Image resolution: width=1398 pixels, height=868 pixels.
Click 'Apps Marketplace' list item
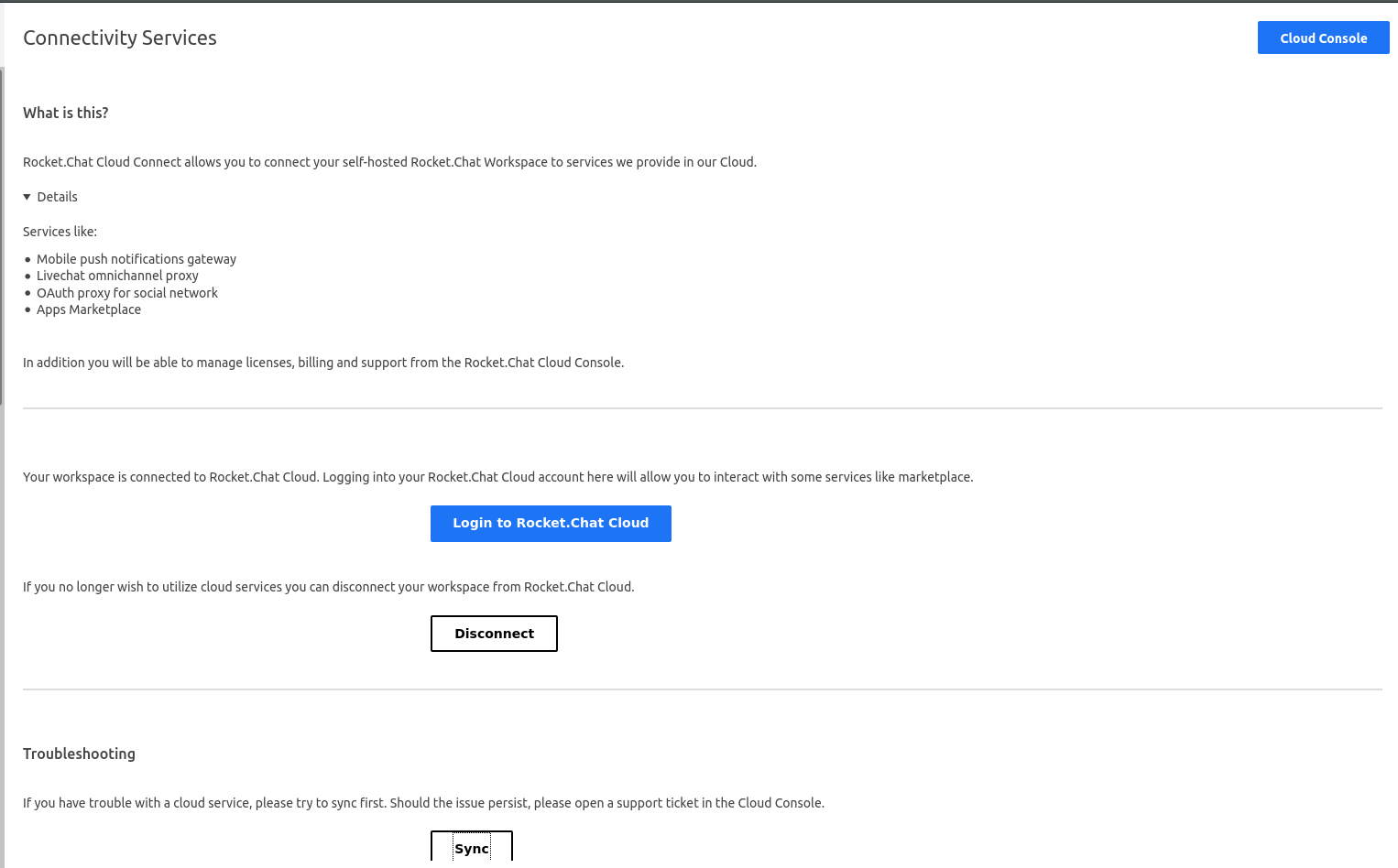[x=89, y=309]
